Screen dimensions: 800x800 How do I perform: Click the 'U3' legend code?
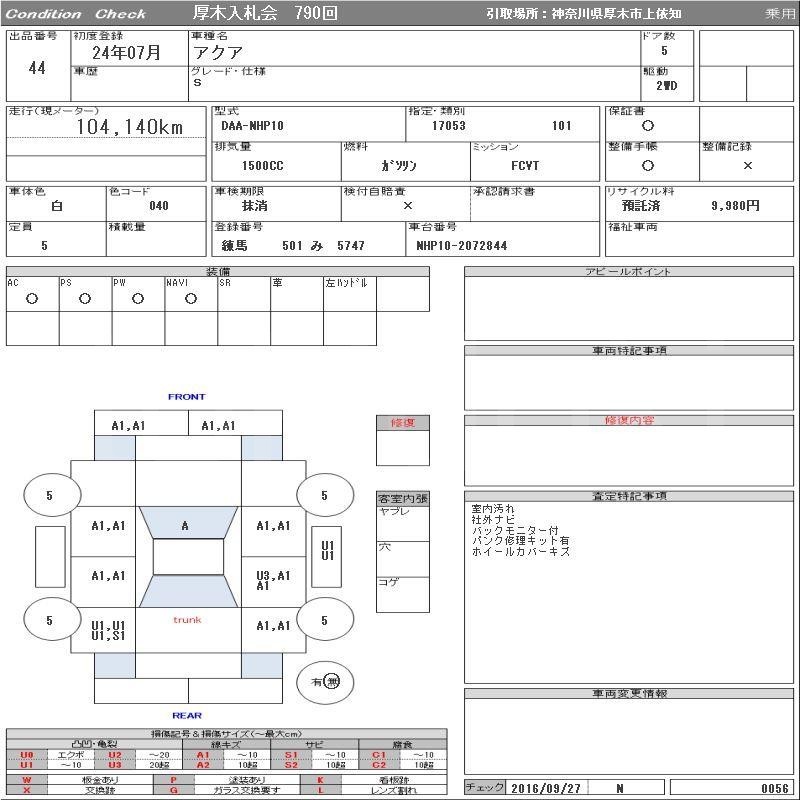(x=115, y=765)
